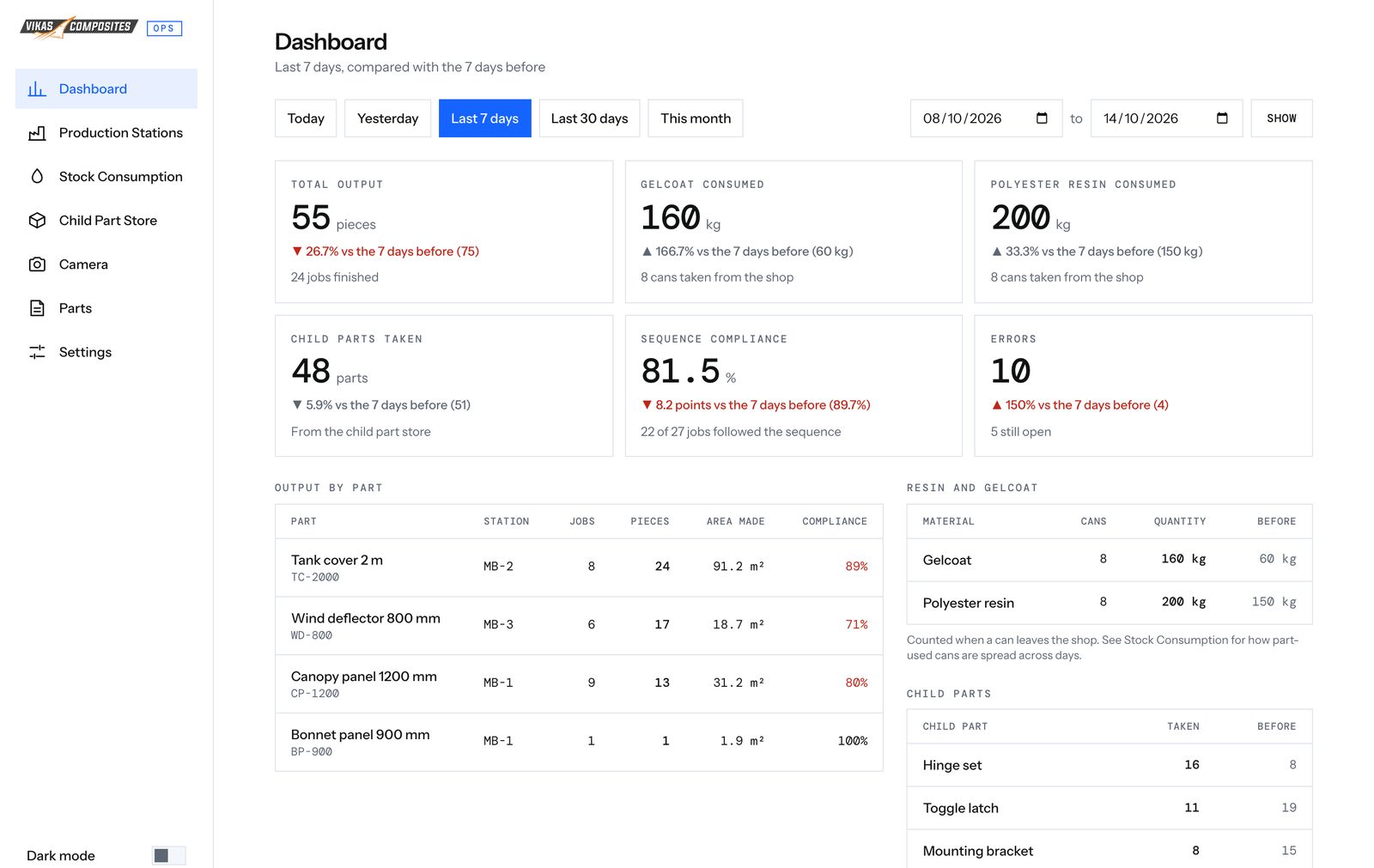Click the Production Stations factory icon
This screenshot has width=1374, height=868.
[37, 133]
